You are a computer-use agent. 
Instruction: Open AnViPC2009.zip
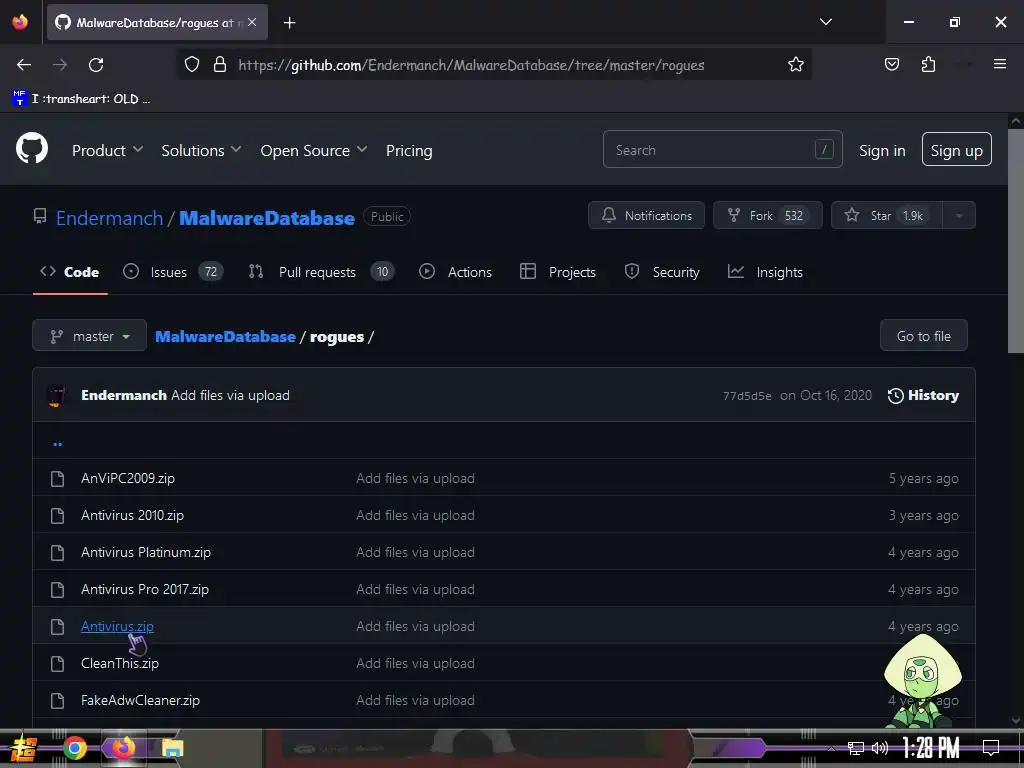[128, 478]
